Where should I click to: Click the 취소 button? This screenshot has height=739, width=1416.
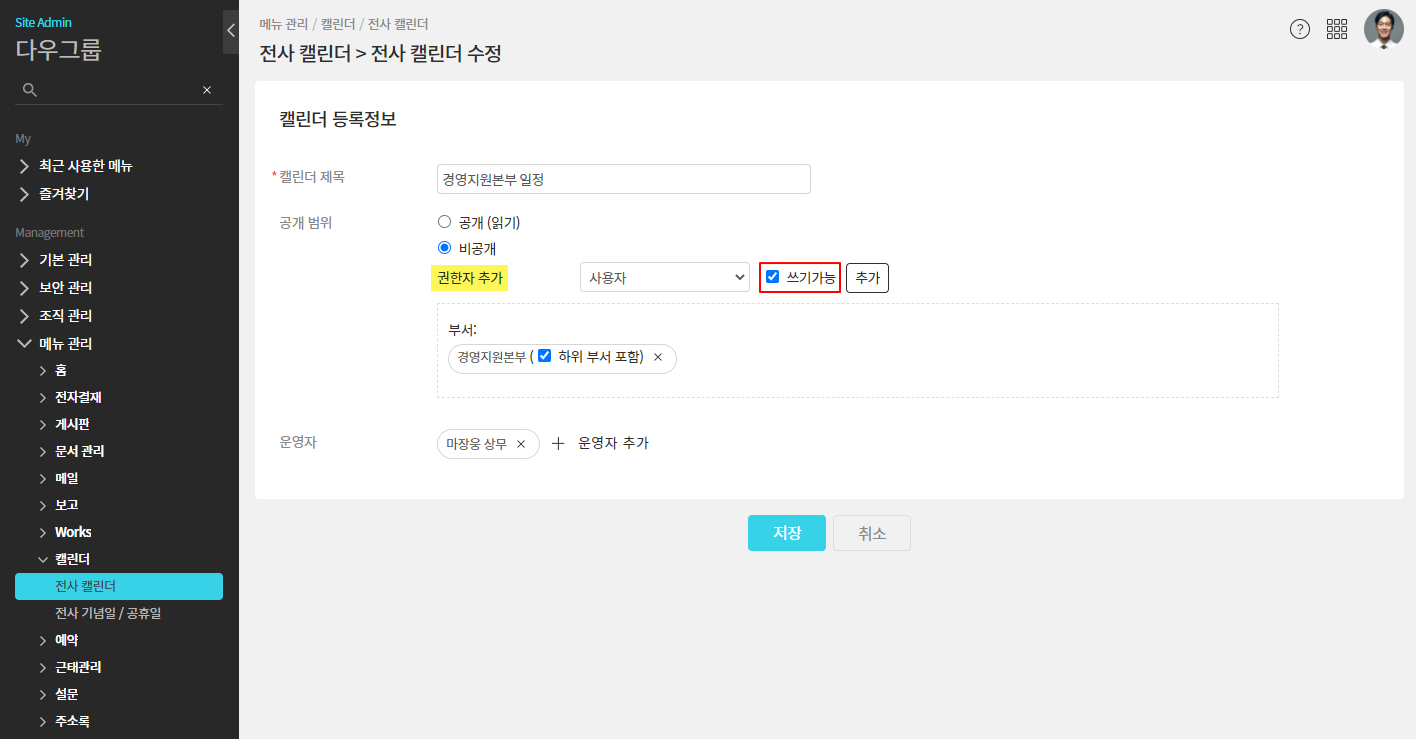871,533
